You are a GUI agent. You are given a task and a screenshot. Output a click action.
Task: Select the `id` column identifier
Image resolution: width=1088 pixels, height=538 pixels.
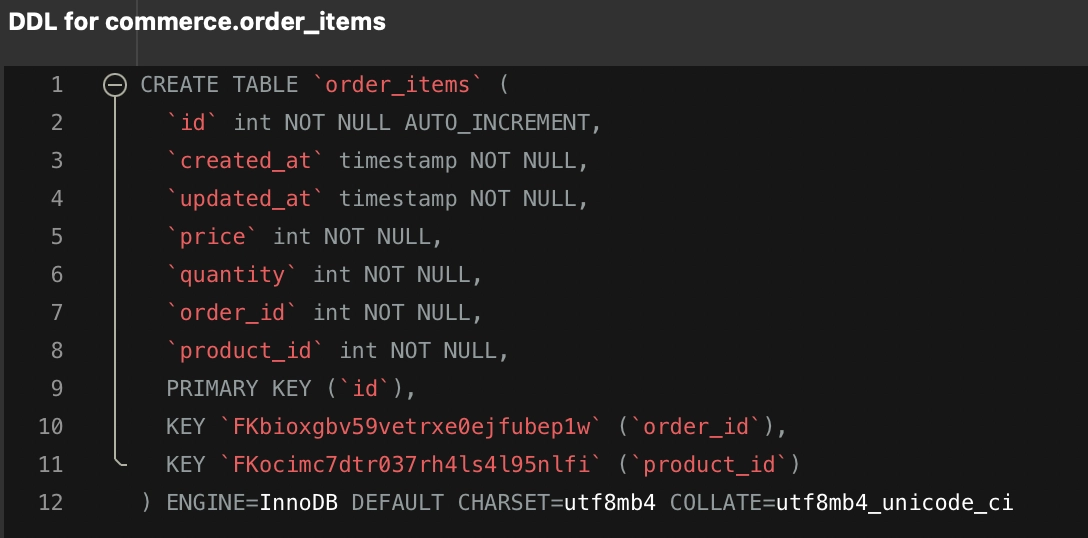pos(193,123)
